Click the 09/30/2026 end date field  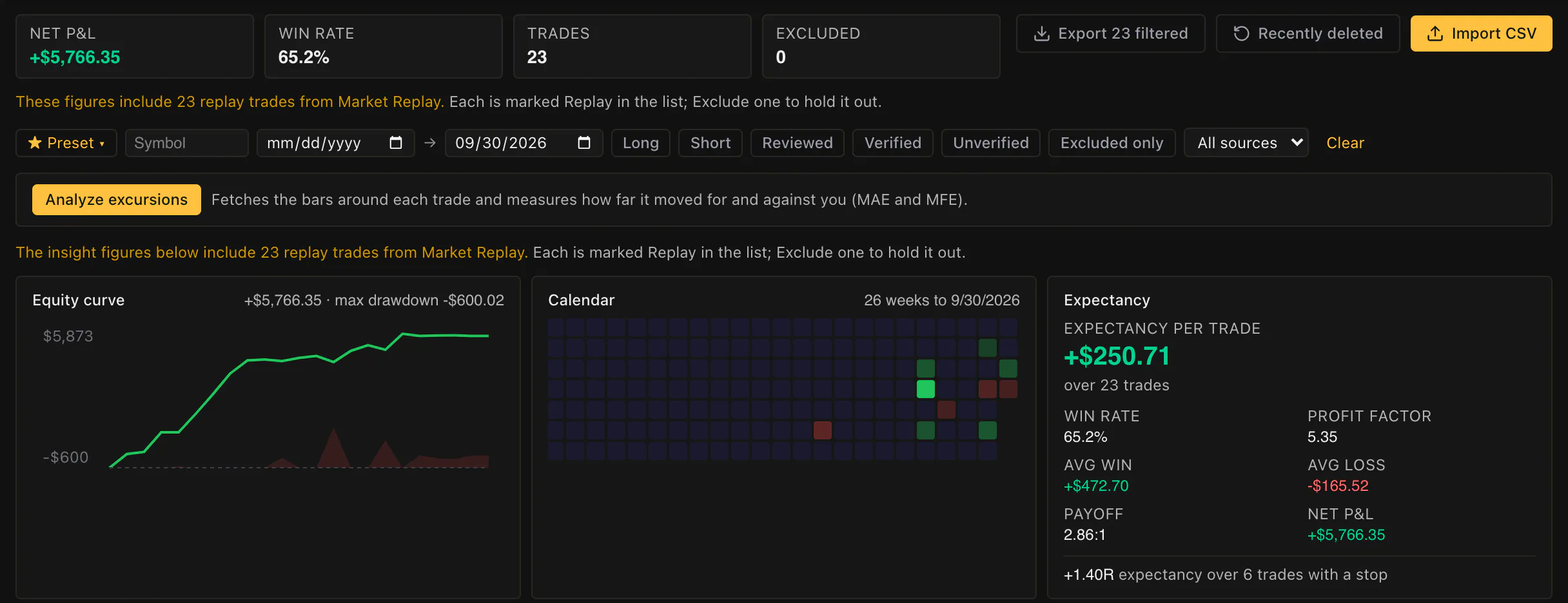point(524,143)
